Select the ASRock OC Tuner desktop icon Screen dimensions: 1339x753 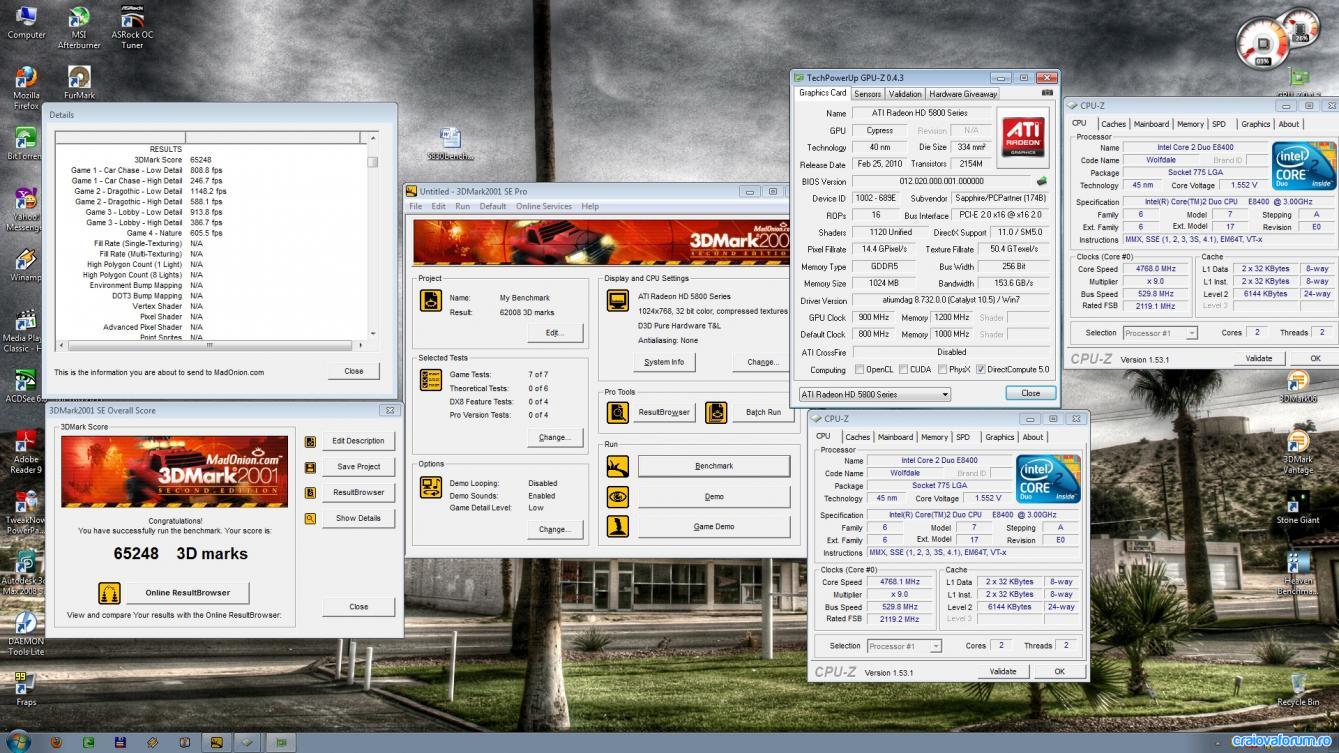(x=131, y=26)
